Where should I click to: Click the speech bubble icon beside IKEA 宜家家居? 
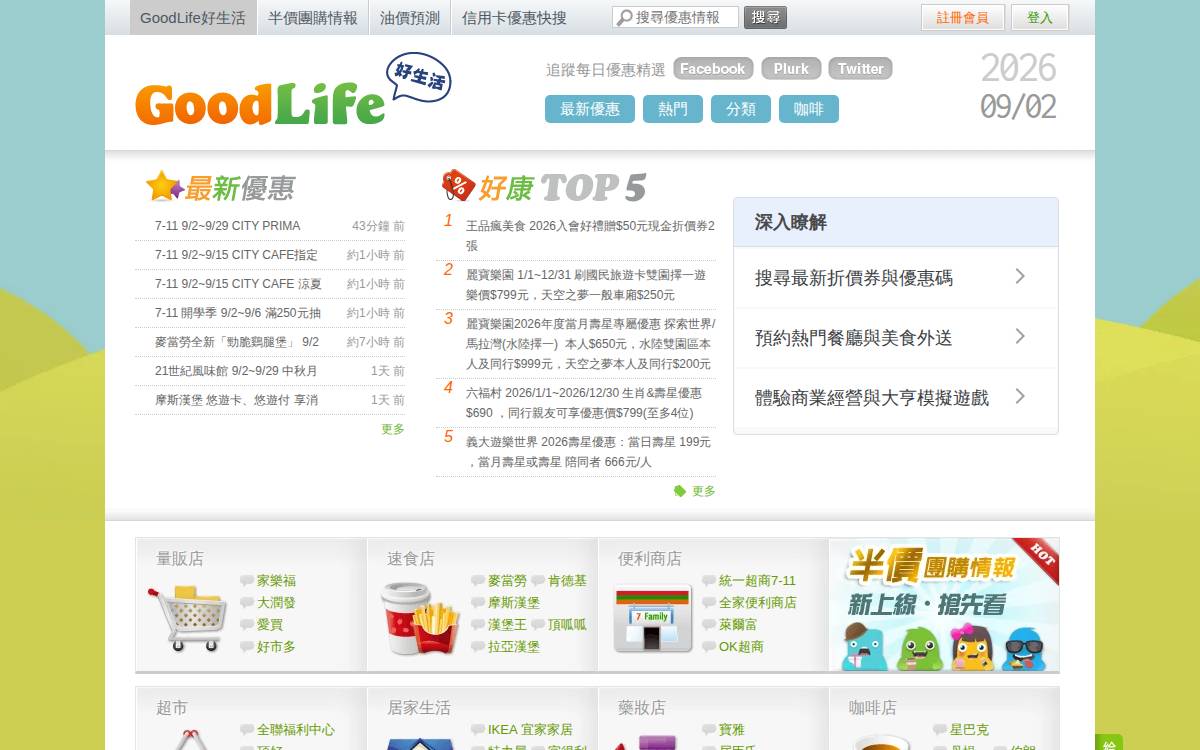[x=477, y=730]
